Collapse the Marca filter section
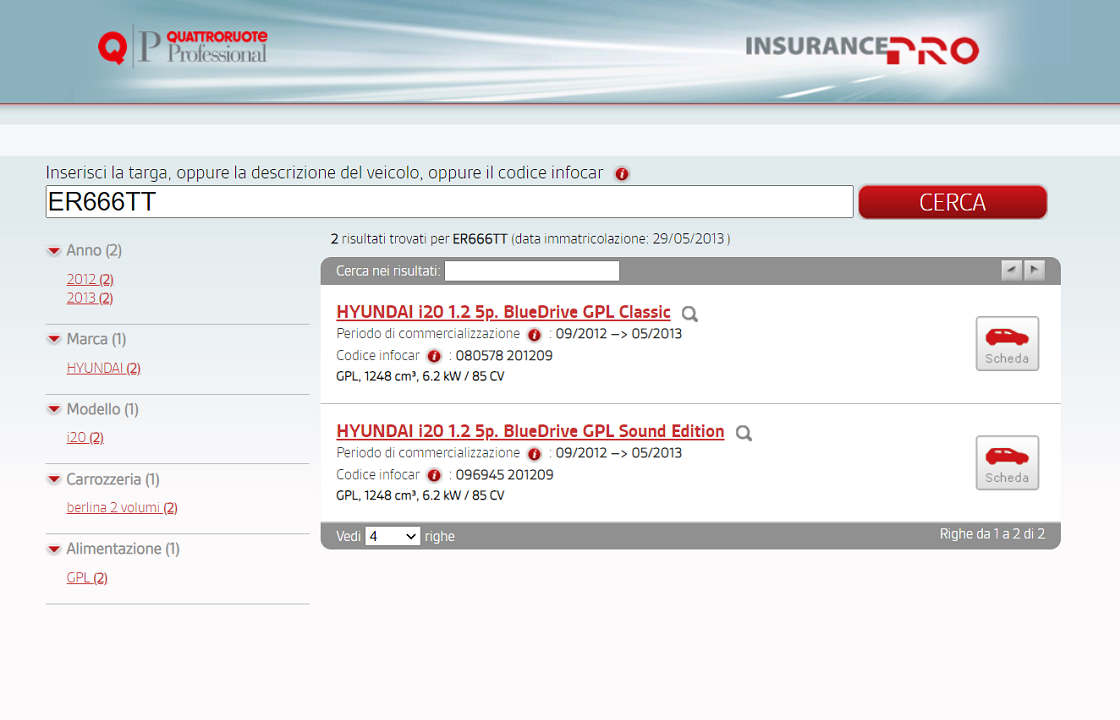Viewport: 1120px width, 720px height. tap(54, 339)
